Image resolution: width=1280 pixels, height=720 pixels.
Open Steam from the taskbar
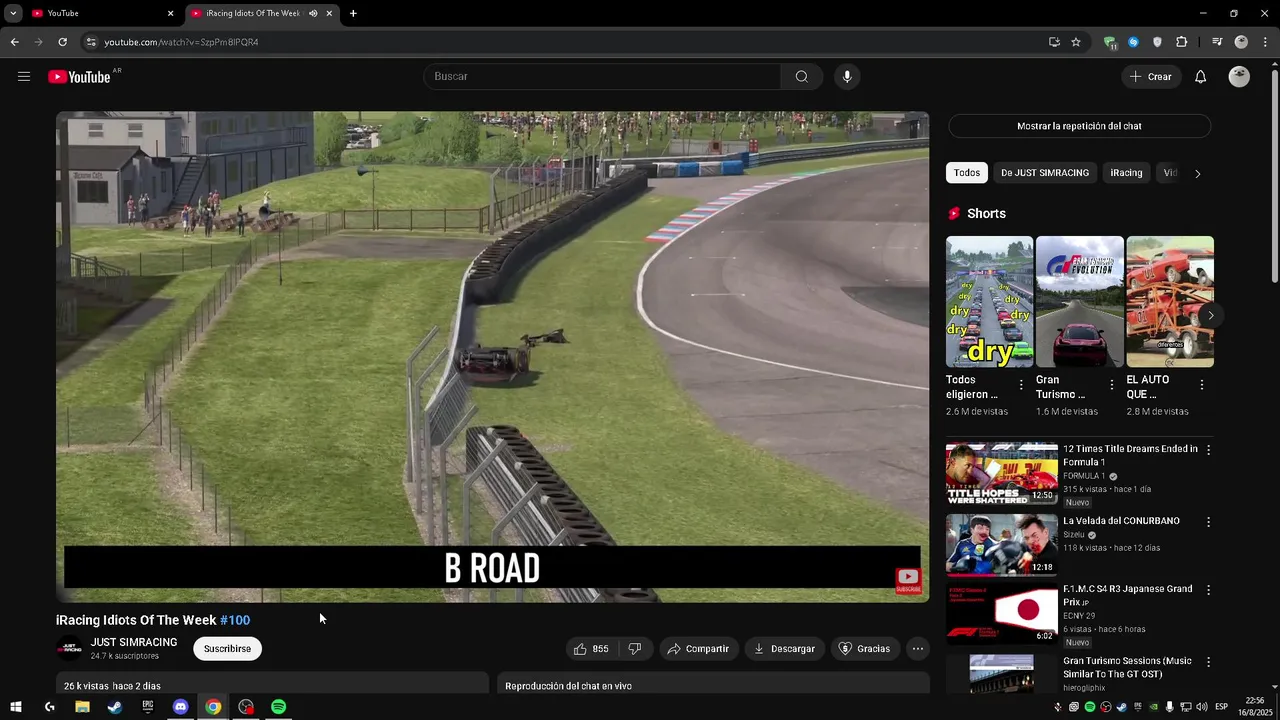coord(115,707)
